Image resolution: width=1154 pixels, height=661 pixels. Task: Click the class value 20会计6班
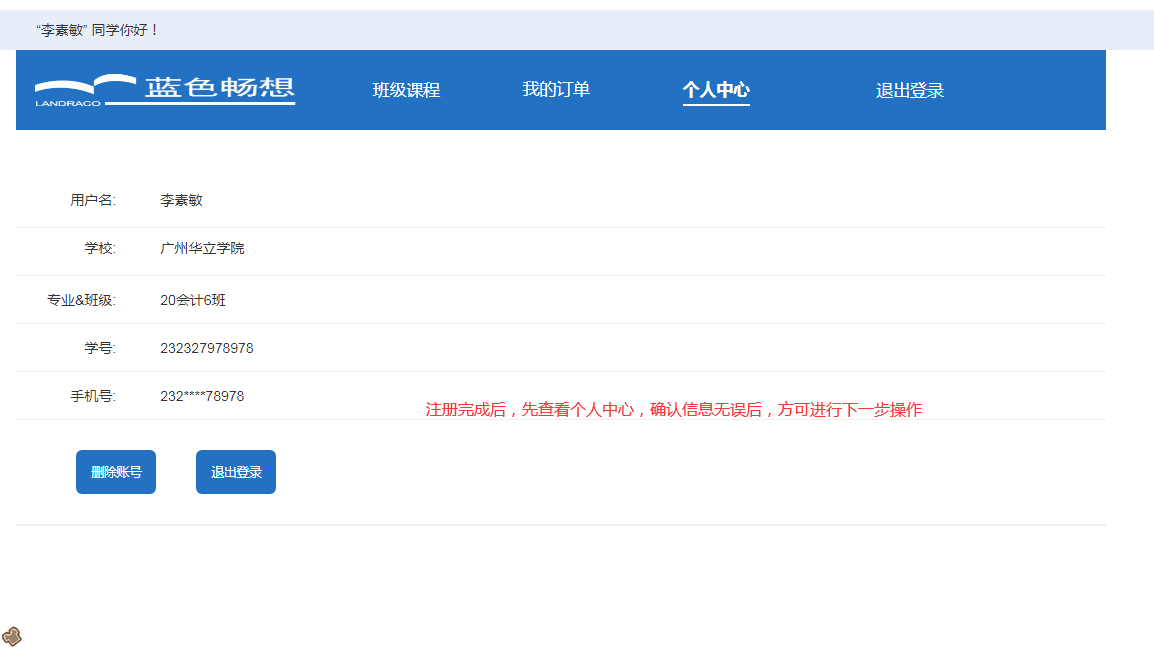pos(192,299)
